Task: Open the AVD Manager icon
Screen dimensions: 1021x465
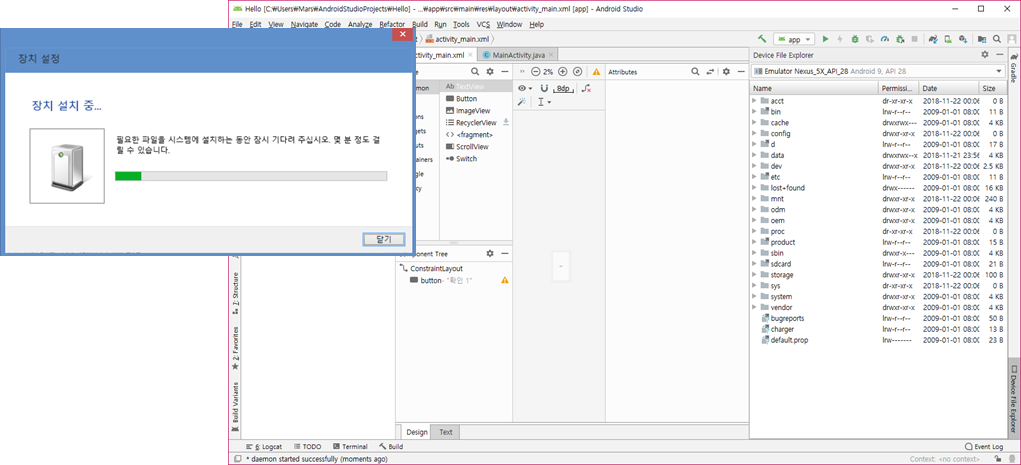Action: click(948, 39)
